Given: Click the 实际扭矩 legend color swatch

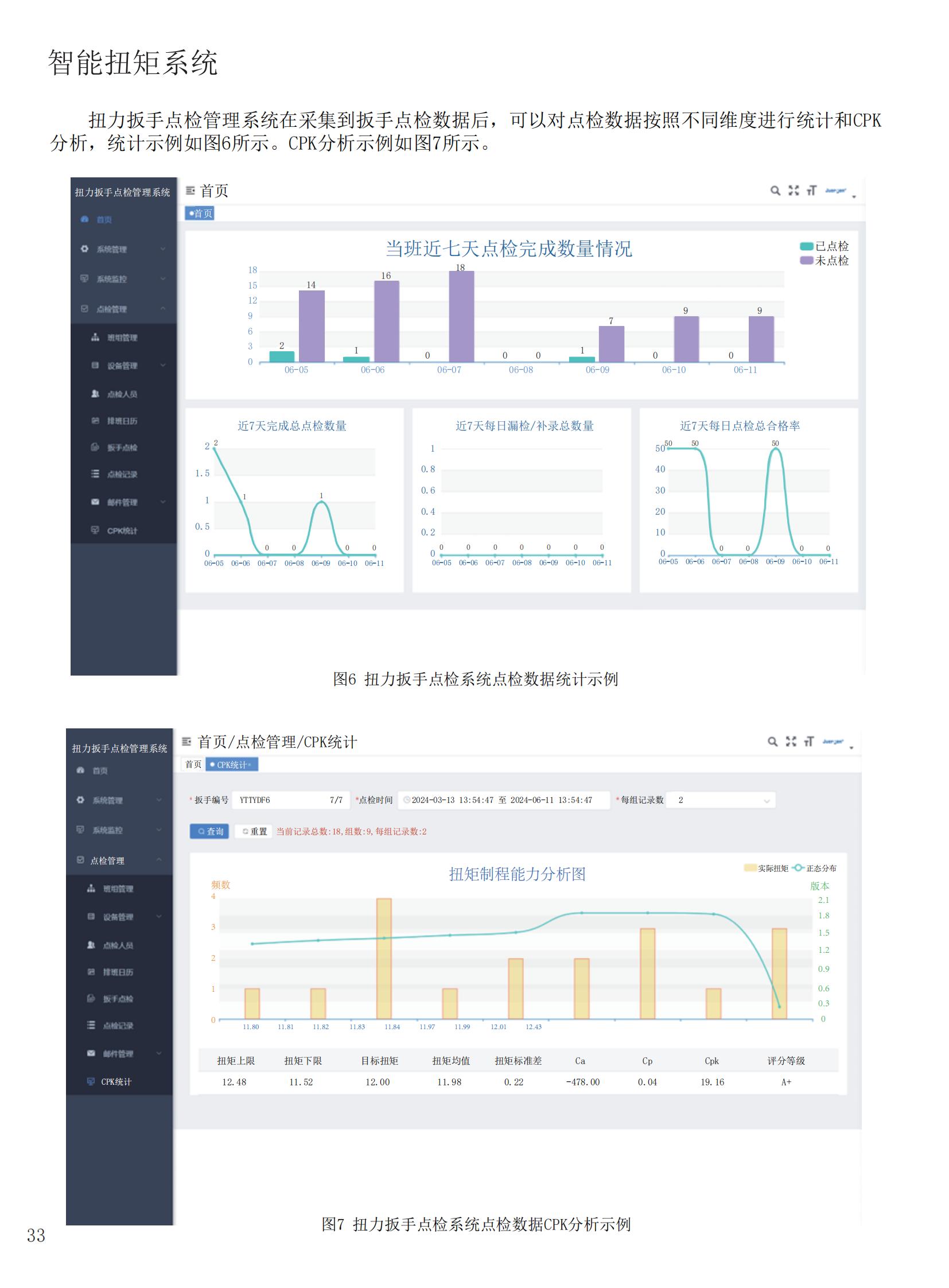Looking at the screenshot, I should [750, 868].
